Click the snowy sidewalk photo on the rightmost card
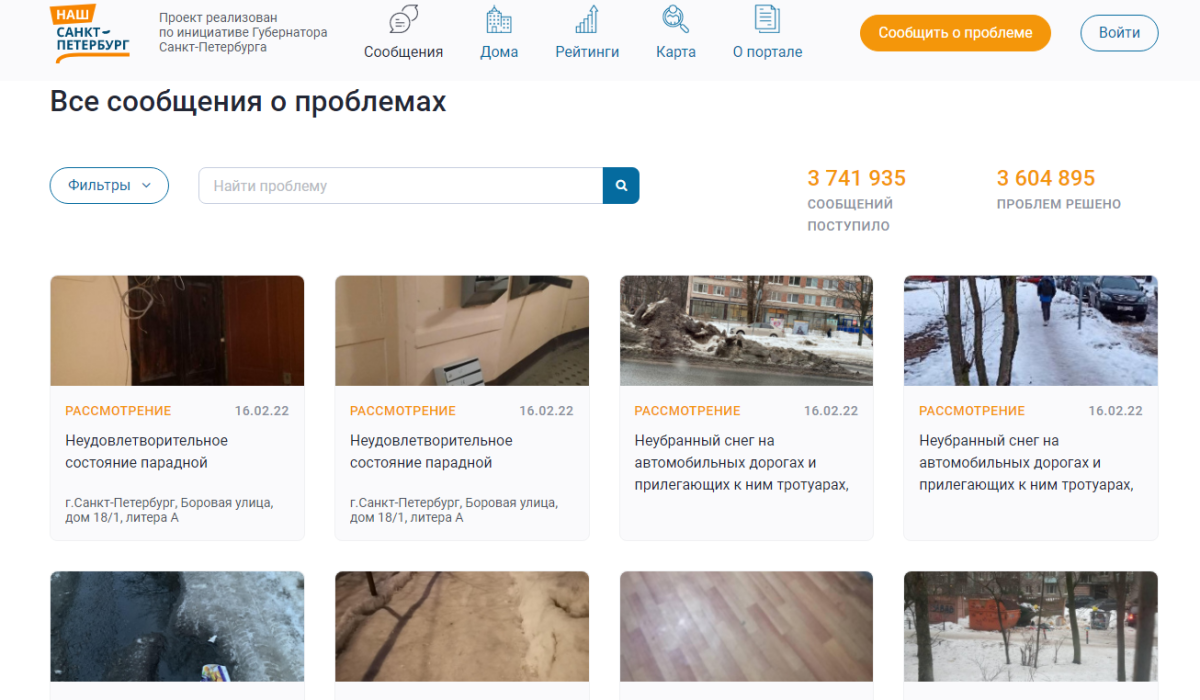Screen dimensions: 1200x700 click(1030, 330)
